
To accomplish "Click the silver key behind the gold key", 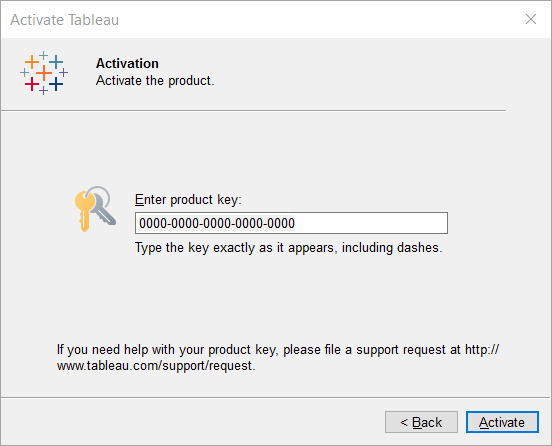I will (102, 206).
